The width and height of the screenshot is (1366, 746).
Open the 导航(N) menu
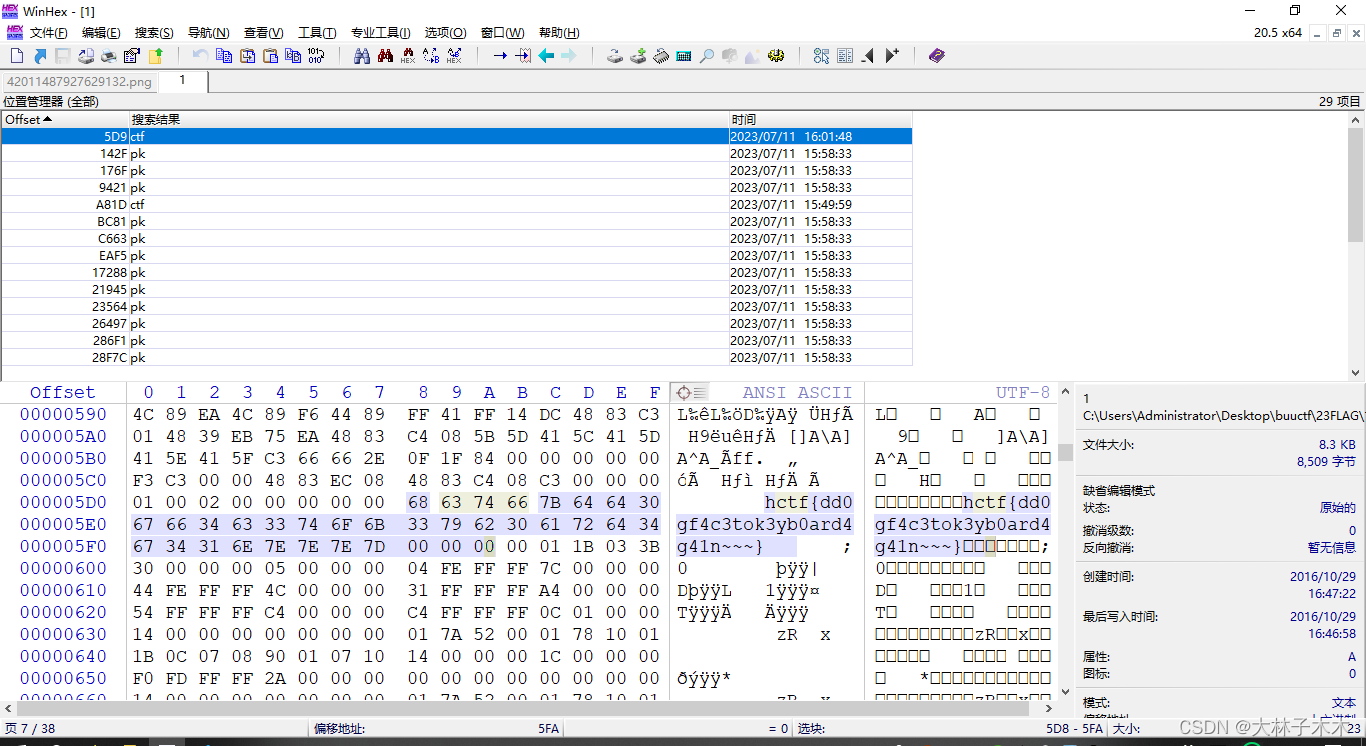[208, 33]
